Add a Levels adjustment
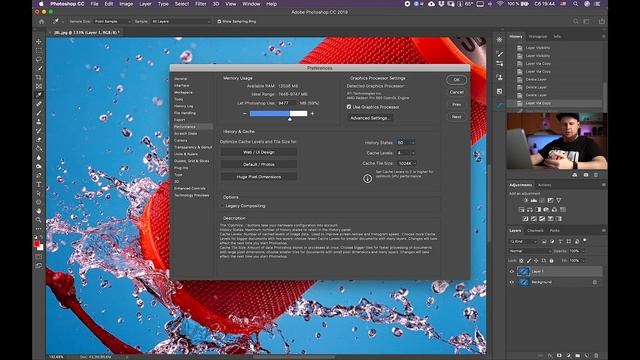Image resolution: width=640 pixels, height=360 pixels. (533, 200)
